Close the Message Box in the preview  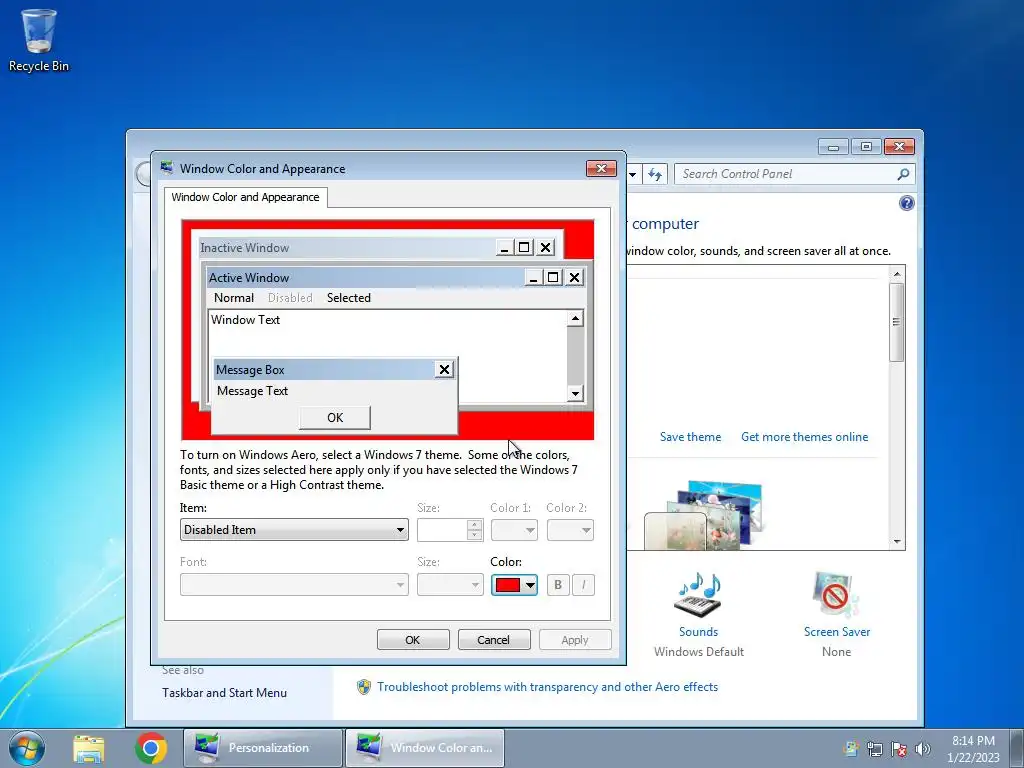(444, 370)
